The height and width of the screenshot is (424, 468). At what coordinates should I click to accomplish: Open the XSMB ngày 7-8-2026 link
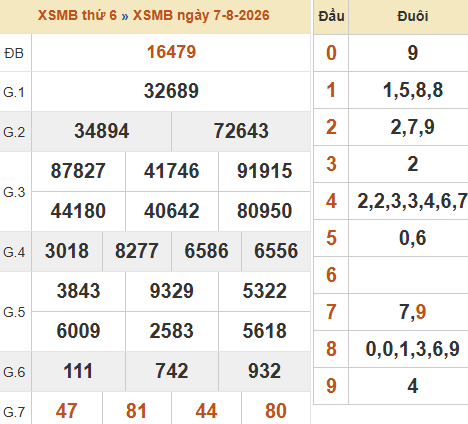point(201,15)
